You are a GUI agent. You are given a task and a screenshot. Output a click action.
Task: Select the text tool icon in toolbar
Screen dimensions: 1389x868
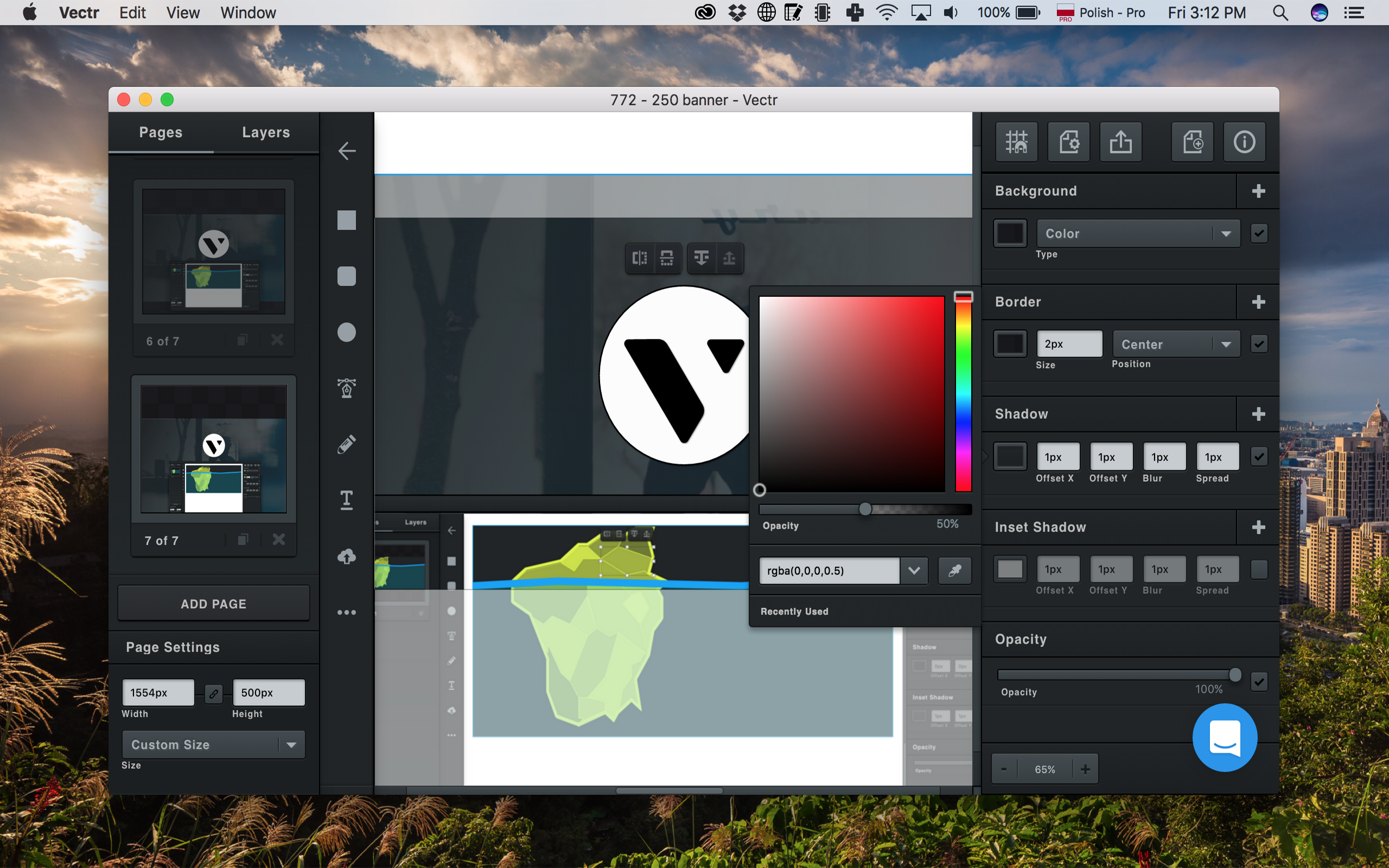(x=347, y=500)
